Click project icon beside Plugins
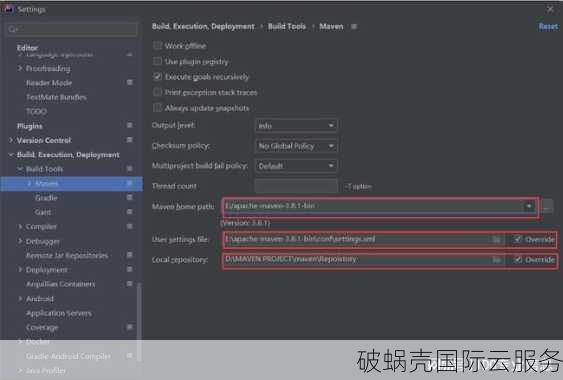Viewport: 563px width, 380px height. click(130, 125)
